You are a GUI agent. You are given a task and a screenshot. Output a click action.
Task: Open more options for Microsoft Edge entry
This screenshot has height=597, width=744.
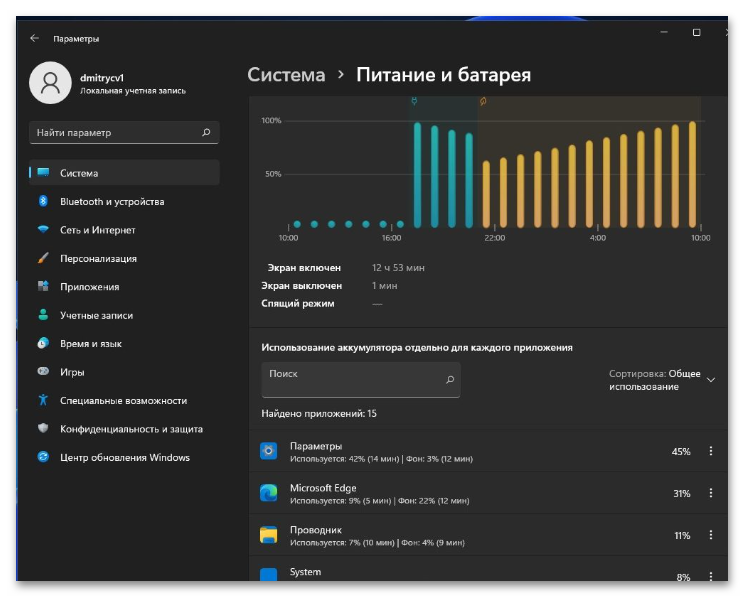pyautogui.click(x=711, y=493)
